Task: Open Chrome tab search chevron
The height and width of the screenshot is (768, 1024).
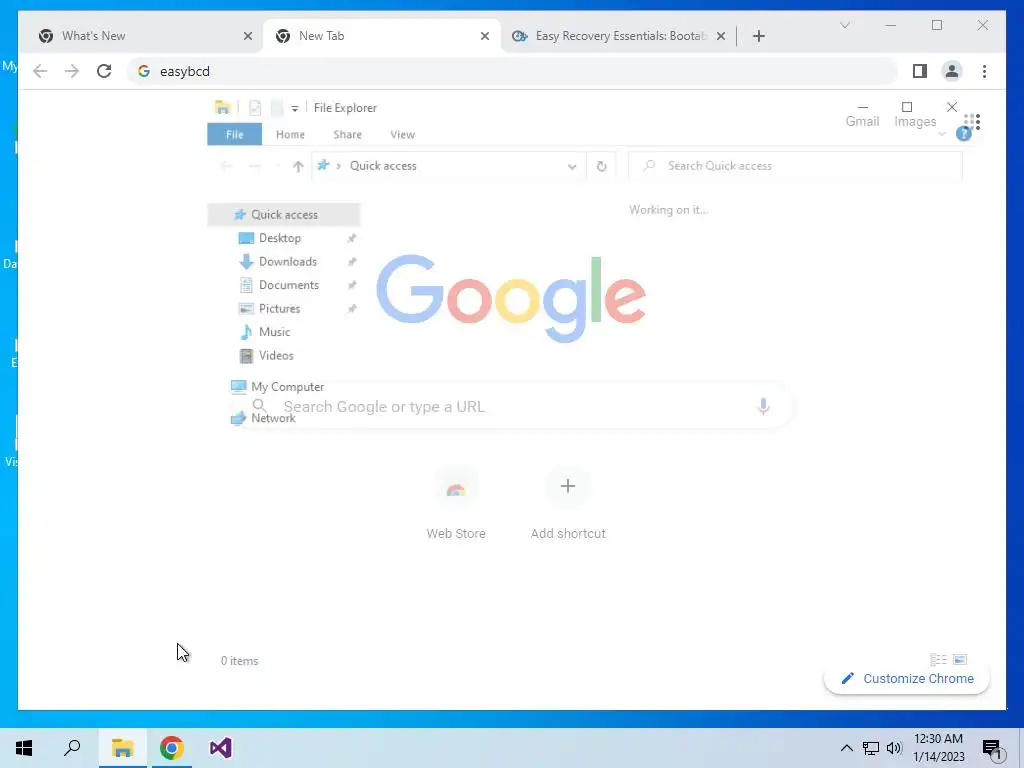Action: [844, 25]
